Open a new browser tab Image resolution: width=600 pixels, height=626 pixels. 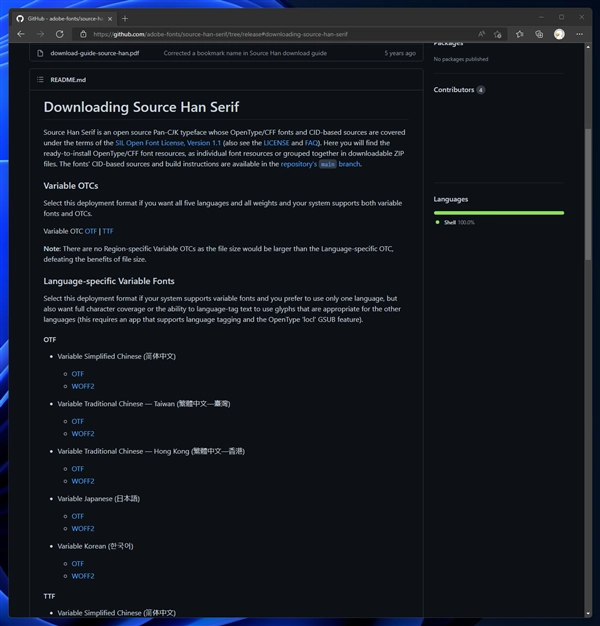(125, 18)
